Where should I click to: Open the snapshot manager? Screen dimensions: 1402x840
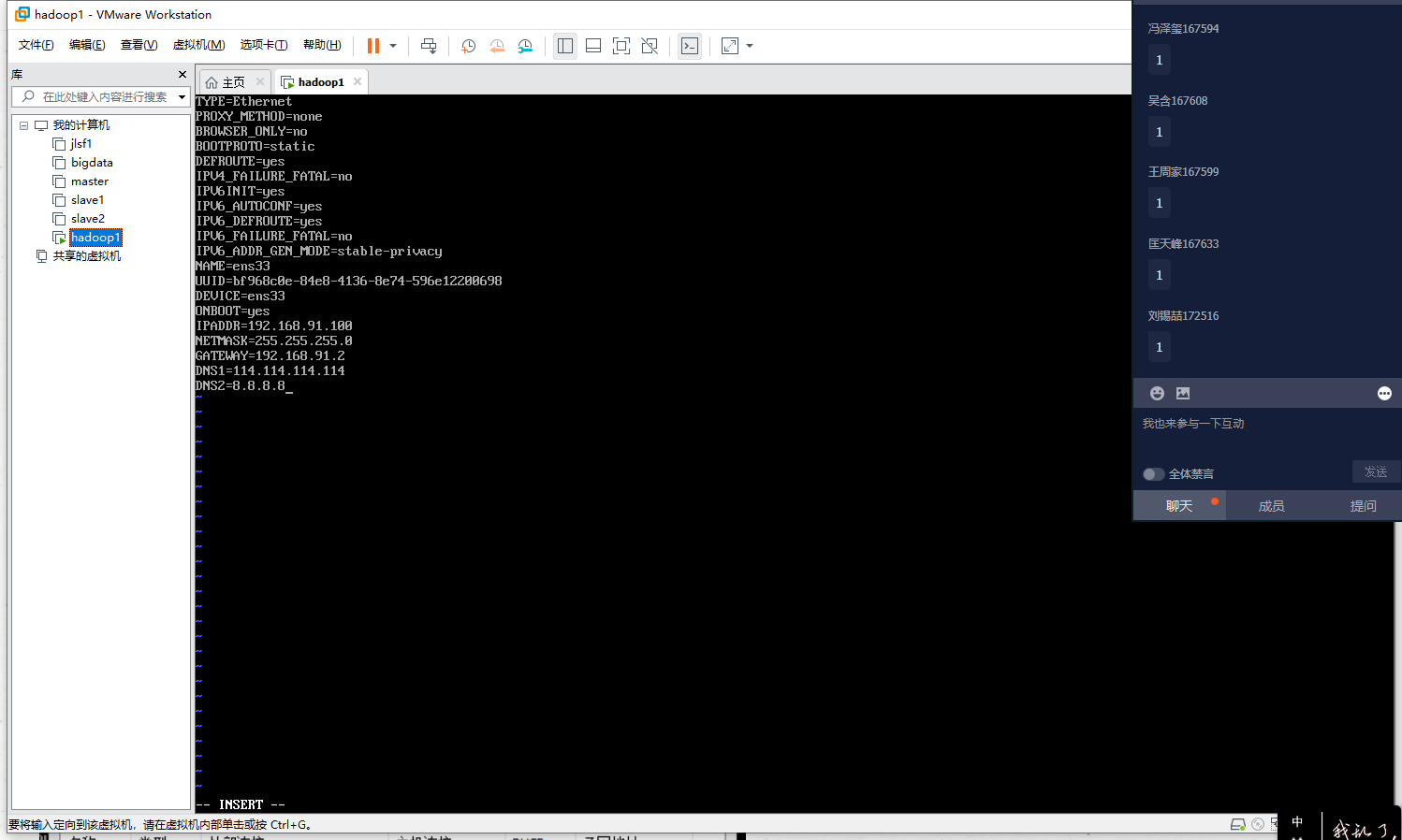pos(525,46)
